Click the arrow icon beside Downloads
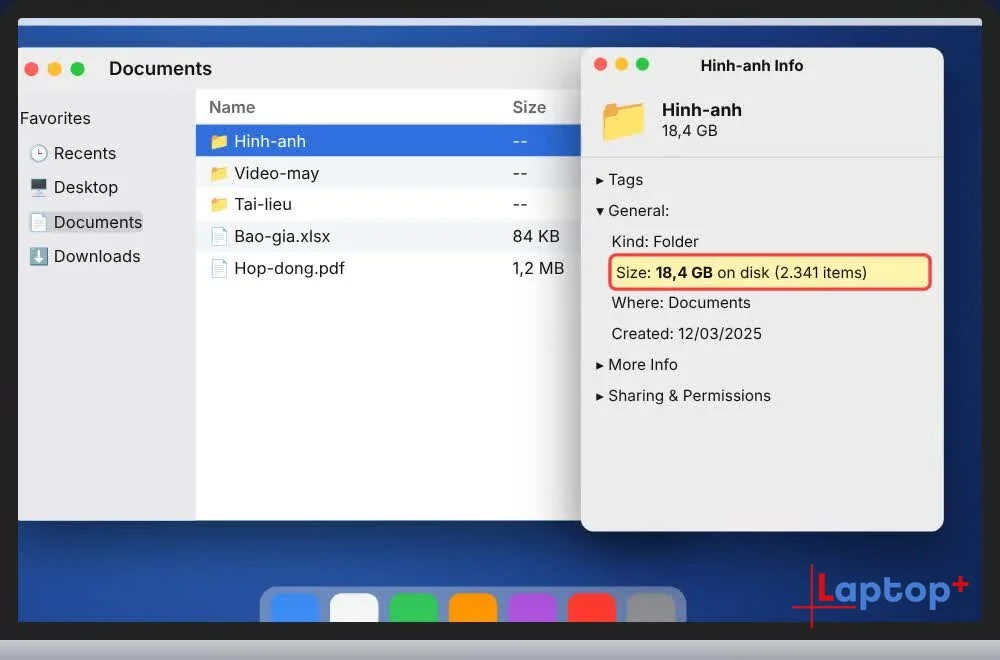This screenshot has width=1000, height=660. click(x=39, y=256)
